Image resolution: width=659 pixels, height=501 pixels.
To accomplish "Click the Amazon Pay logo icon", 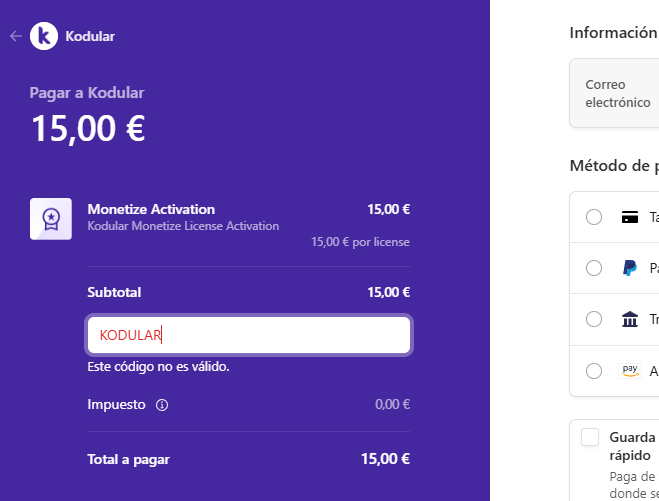I will [630, 370].
